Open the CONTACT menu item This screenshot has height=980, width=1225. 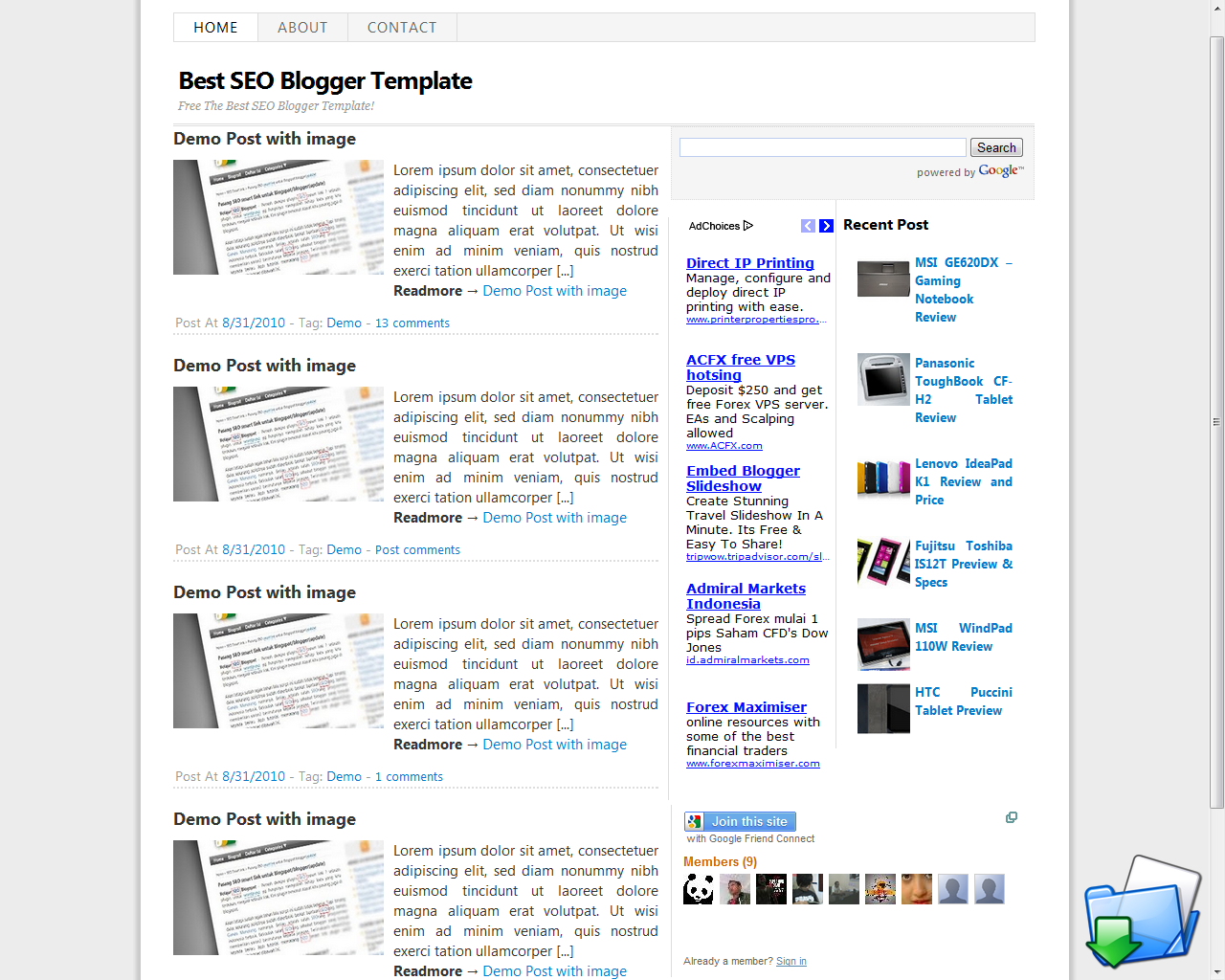click(x=402, y=28)
